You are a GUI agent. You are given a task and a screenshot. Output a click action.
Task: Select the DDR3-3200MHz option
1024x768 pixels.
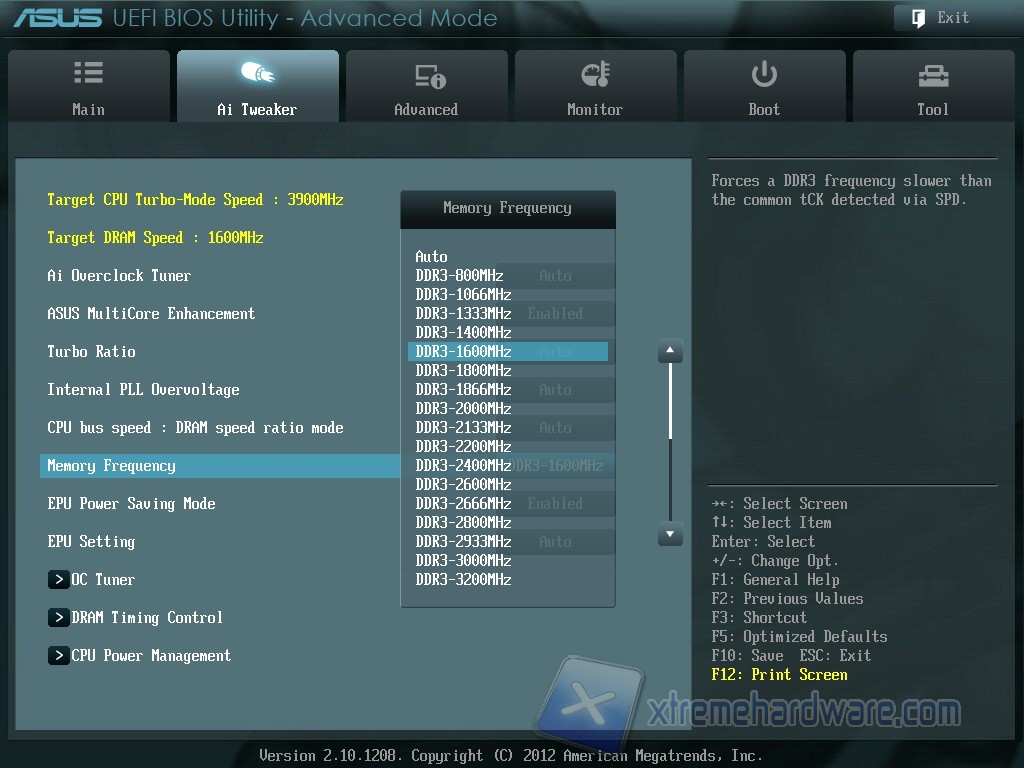coord(463,580)
